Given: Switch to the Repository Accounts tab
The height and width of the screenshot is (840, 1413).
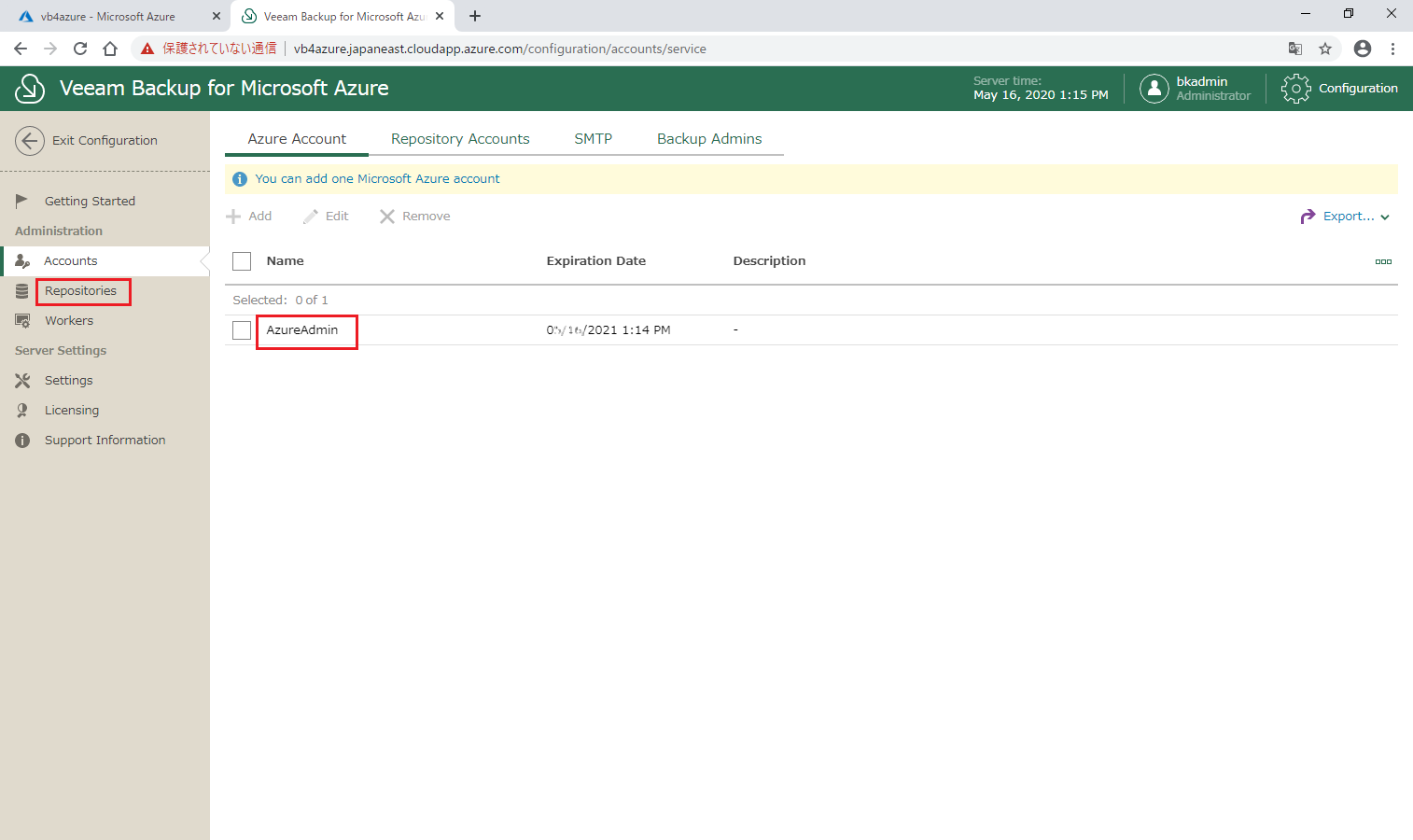Looking at the screenshot, I should click(460, 139).
